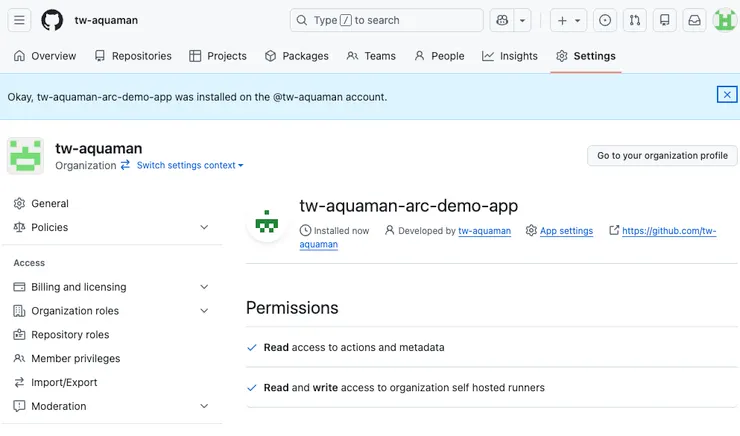740x436 pixels.
Task: Open Switch settings context dropdown
Action: click(189, 165)
